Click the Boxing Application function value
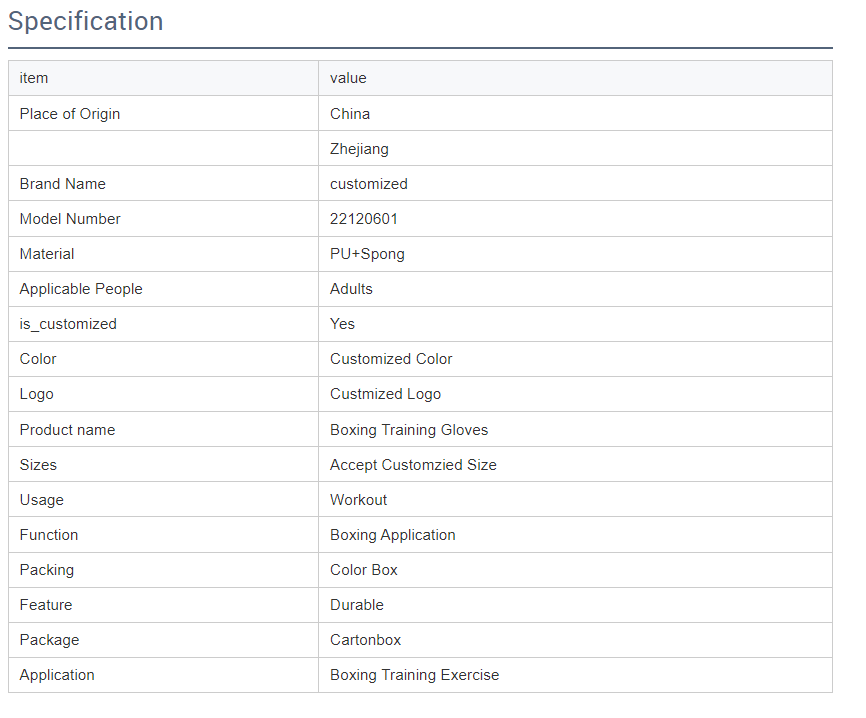The image size is (866, 718). 392,535
